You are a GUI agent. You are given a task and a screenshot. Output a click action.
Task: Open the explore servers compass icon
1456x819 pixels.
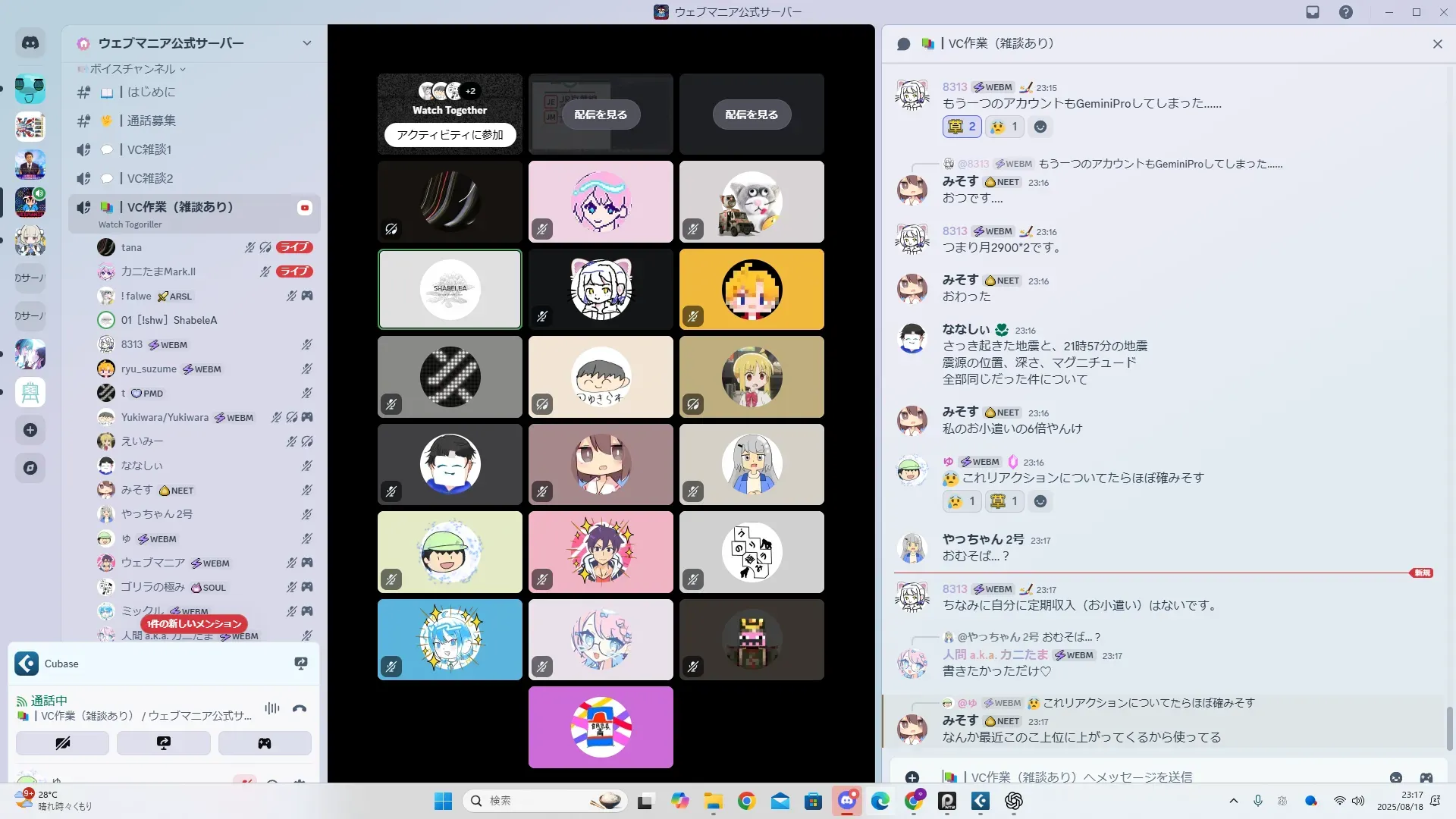tap(30, 468)
